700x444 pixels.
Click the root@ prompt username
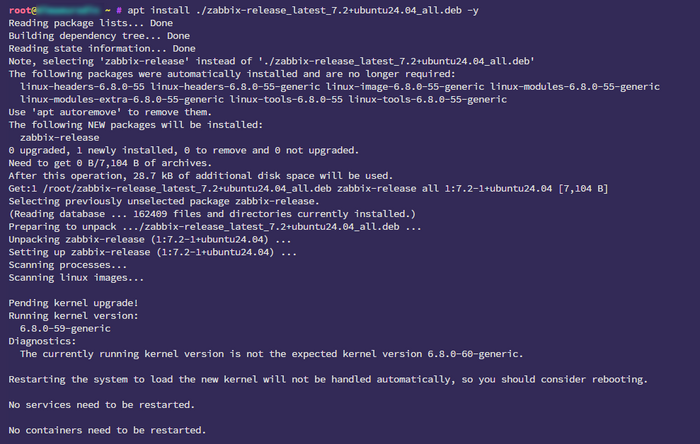point(23,10)
